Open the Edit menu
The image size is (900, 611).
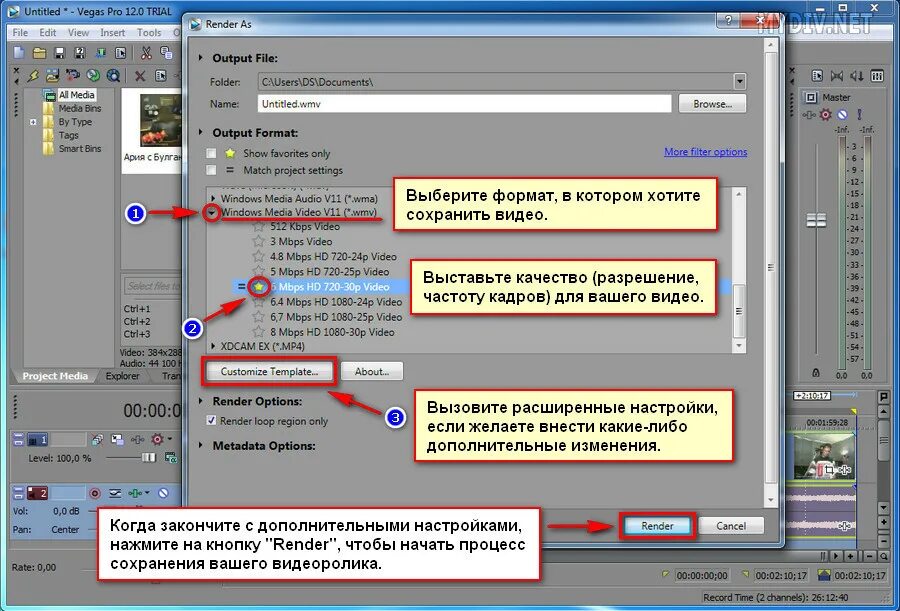click(48, 33)
